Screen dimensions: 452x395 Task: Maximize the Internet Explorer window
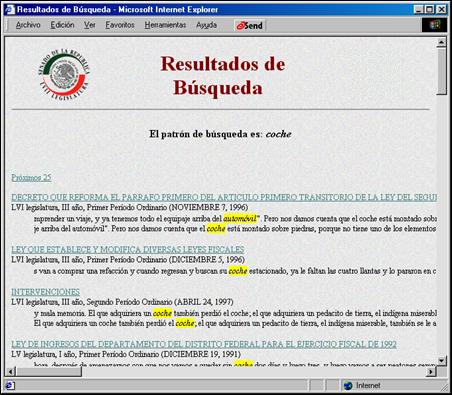click(x=430, y=9)
